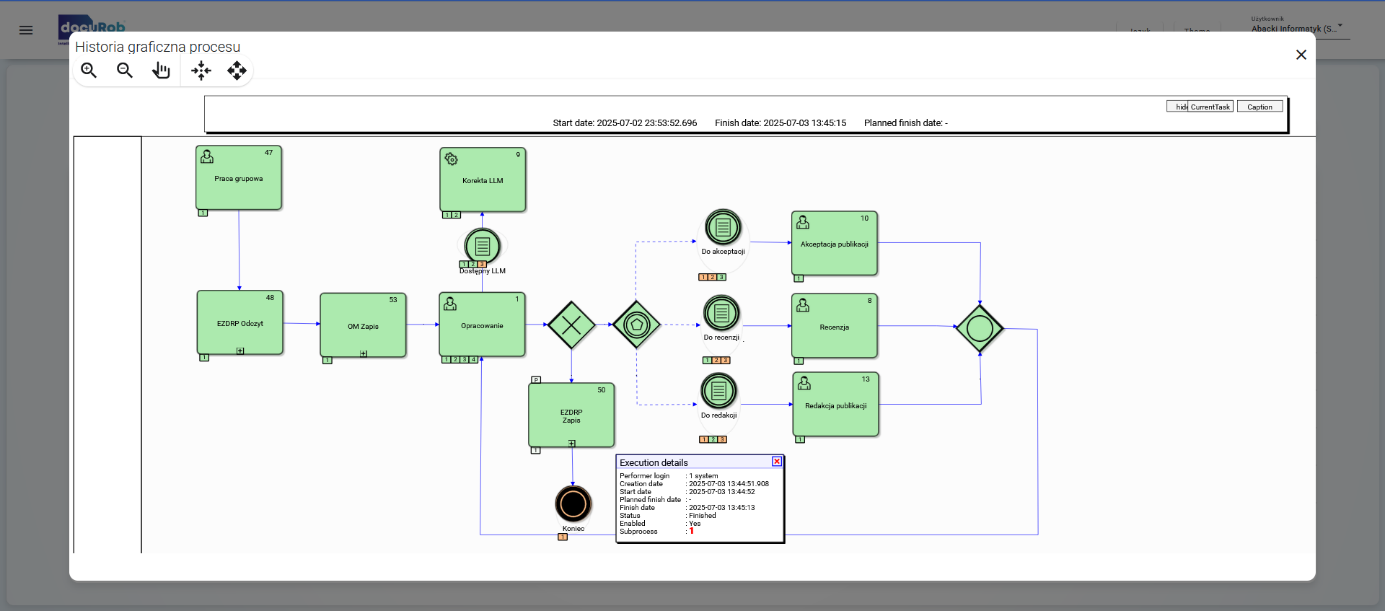
Task: Open the hamburger main menu
Action: pyautogui.click(x=26, y=30)
